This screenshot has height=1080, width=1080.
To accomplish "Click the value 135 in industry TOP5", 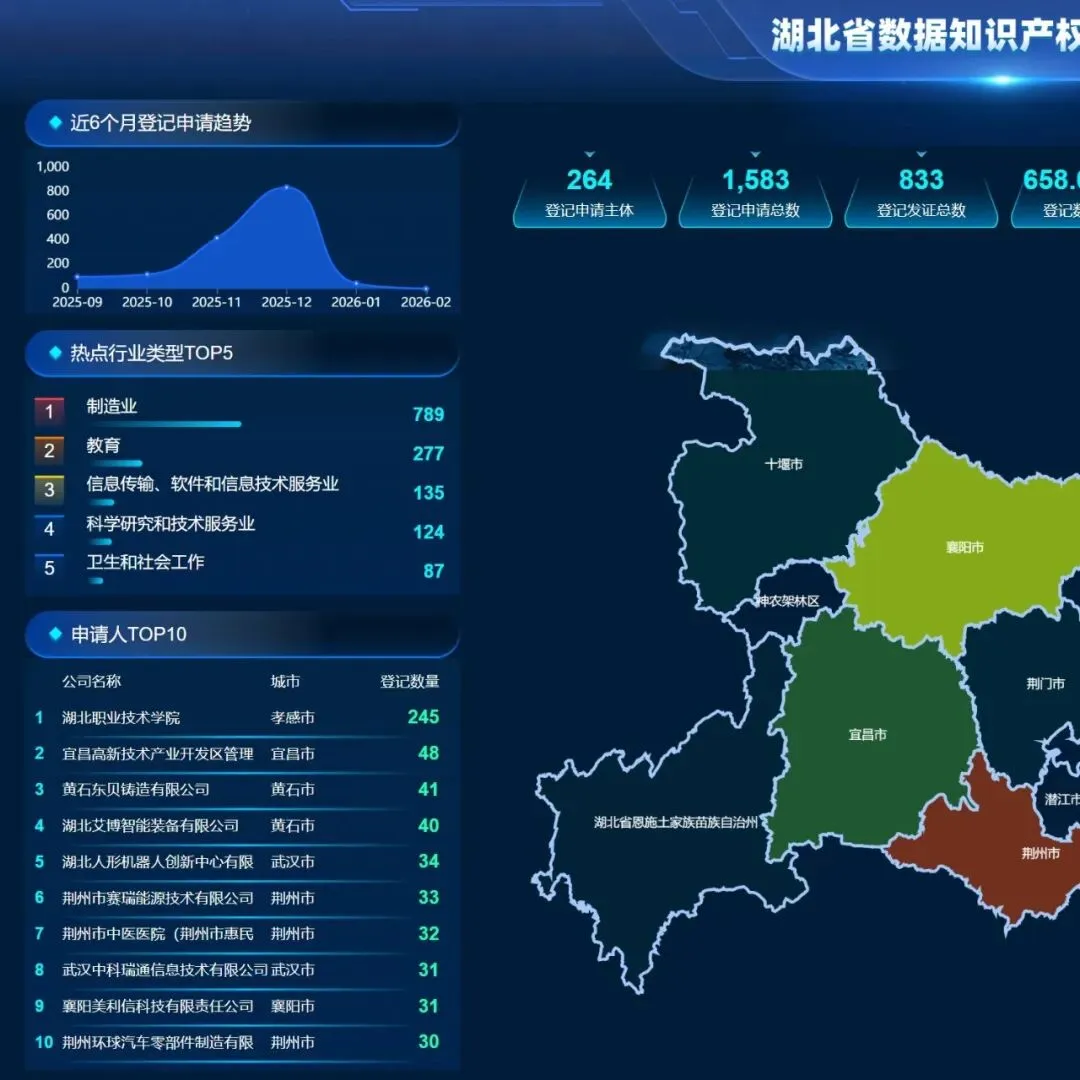I will [428, 492].
